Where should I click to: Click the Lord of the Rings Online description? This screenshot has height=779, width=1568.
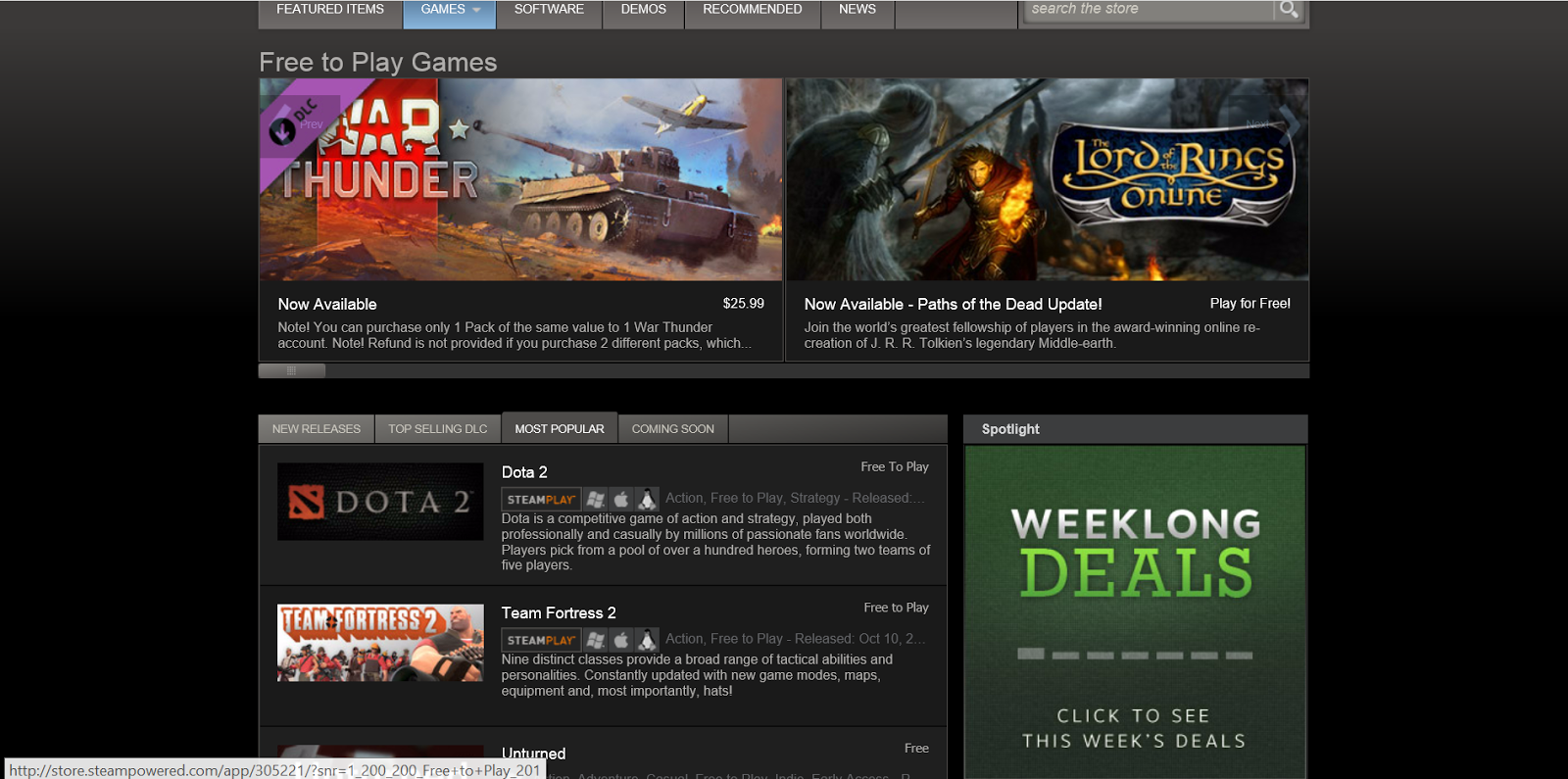[1032, 335]
